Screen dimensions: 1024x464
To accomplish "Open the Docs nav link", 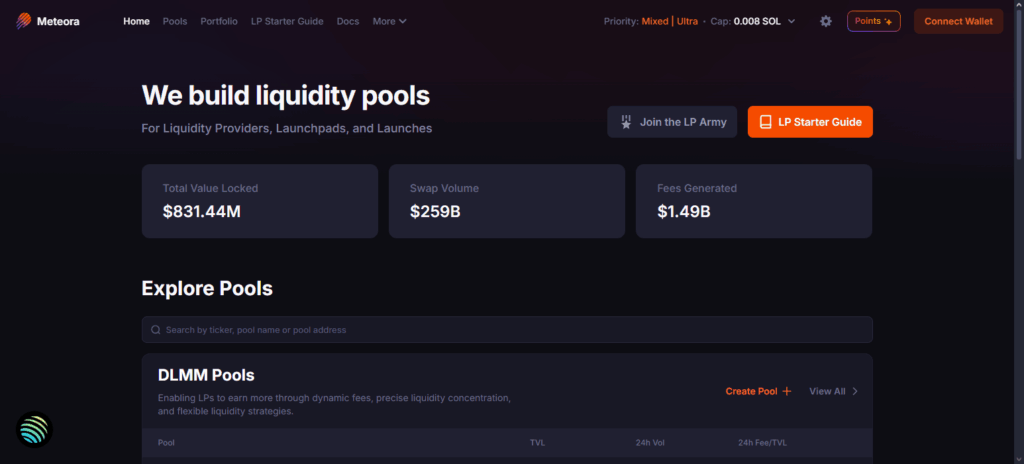I will coord(348,21).
